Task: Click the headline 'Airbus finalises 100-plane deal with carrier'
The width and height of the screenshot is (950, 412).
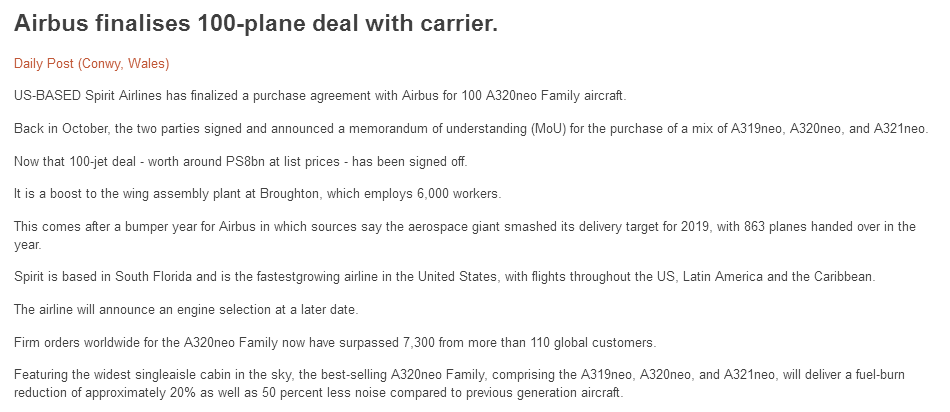Action: 256,24
